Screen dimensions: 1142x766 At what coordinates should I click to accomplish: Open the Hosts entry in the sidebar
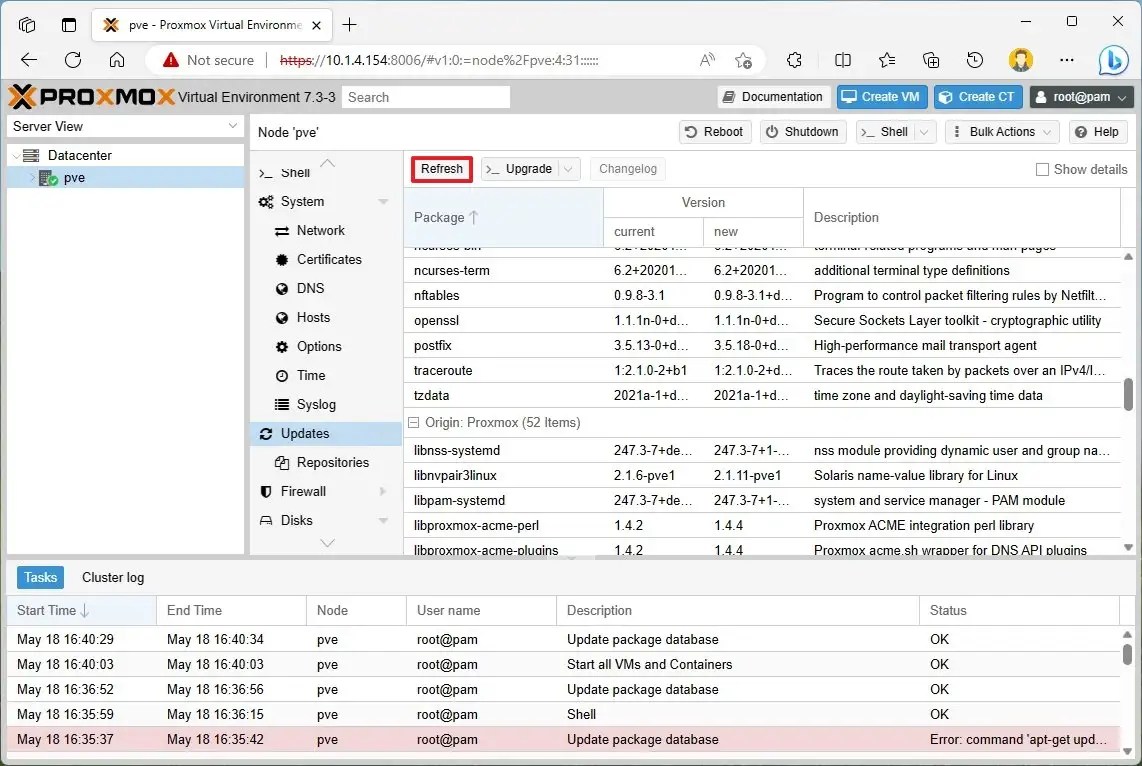point(312,317)
